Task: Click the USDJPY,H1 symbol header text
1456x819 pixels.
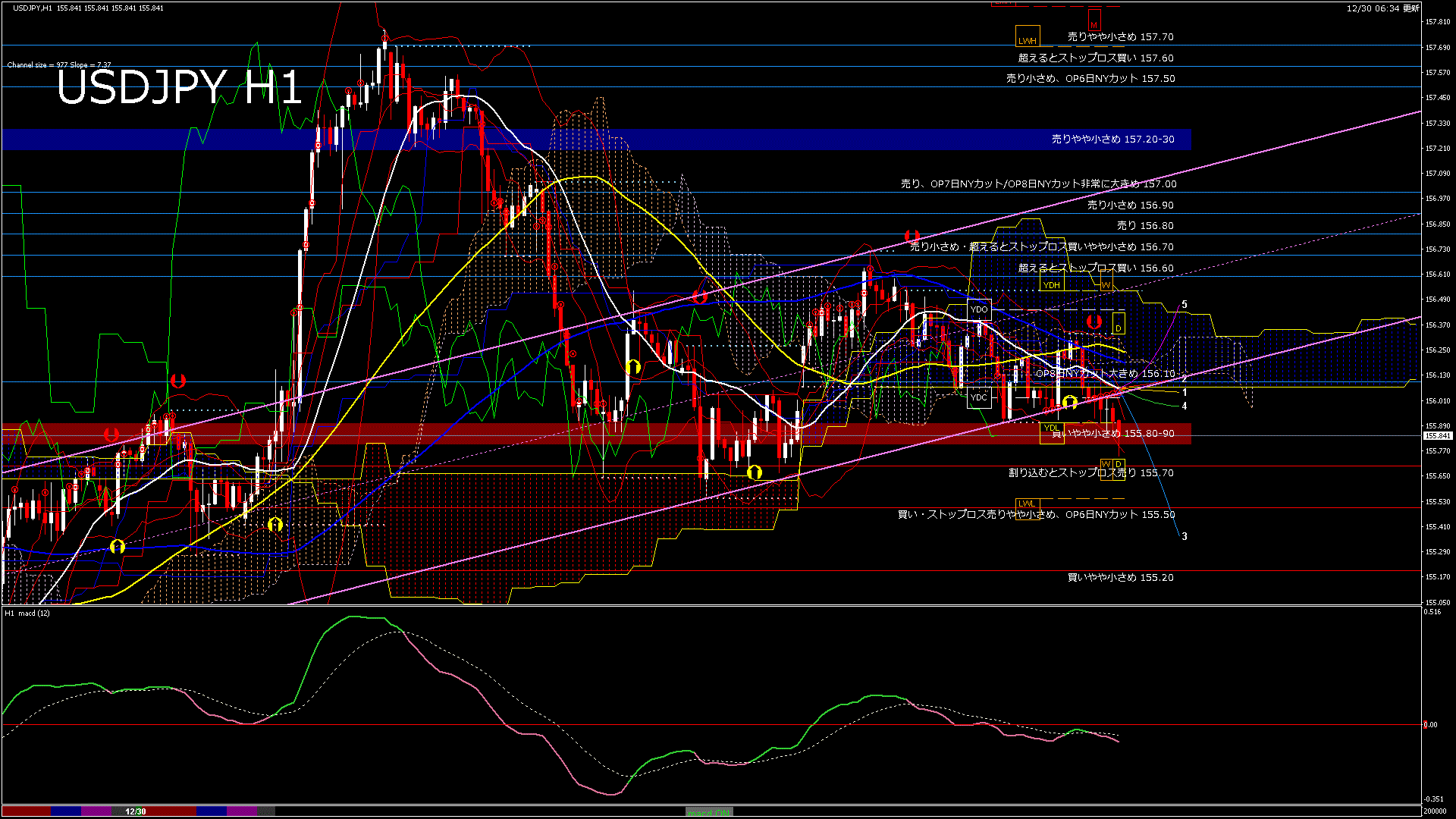Action: pos(33,8)
